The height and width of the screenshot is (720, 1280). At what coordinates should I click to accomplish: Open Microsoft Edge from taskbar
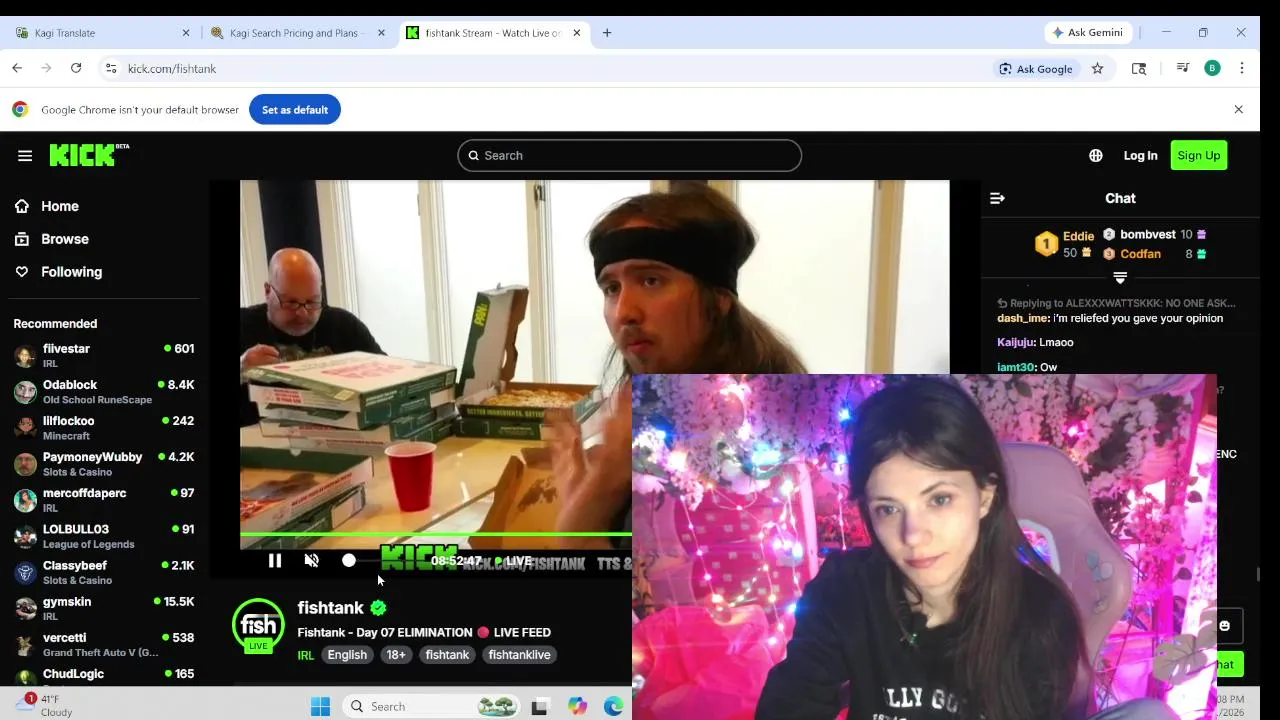click(x=613, y=707)
